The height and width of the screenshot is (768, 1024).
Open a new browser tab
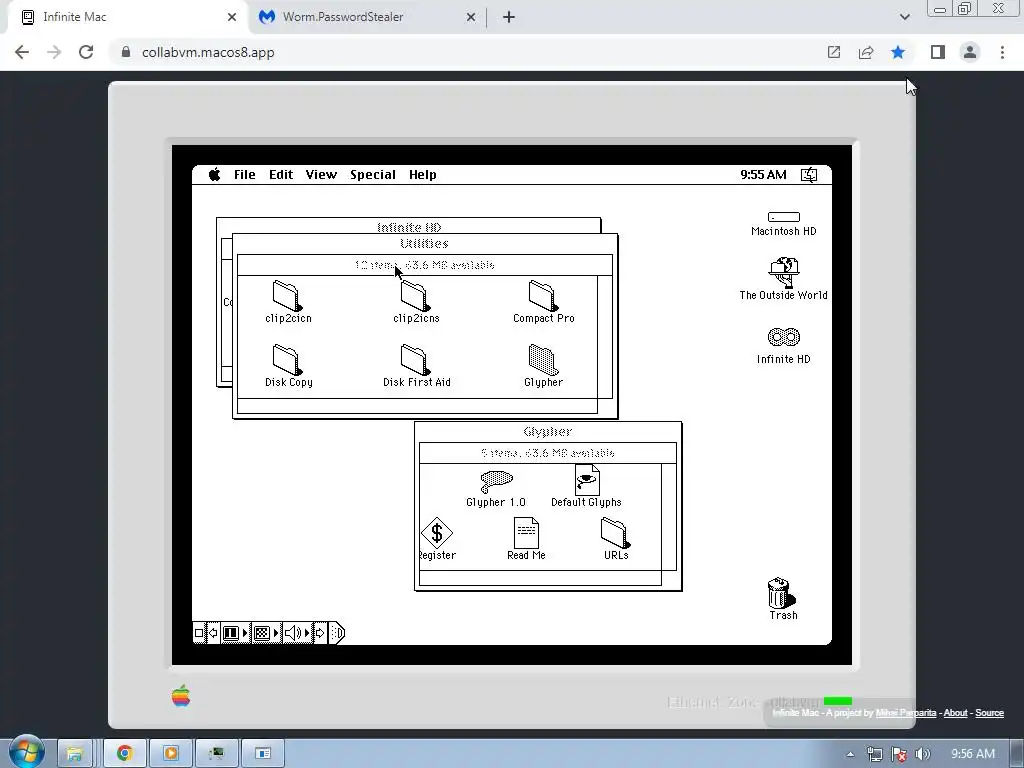509,17
